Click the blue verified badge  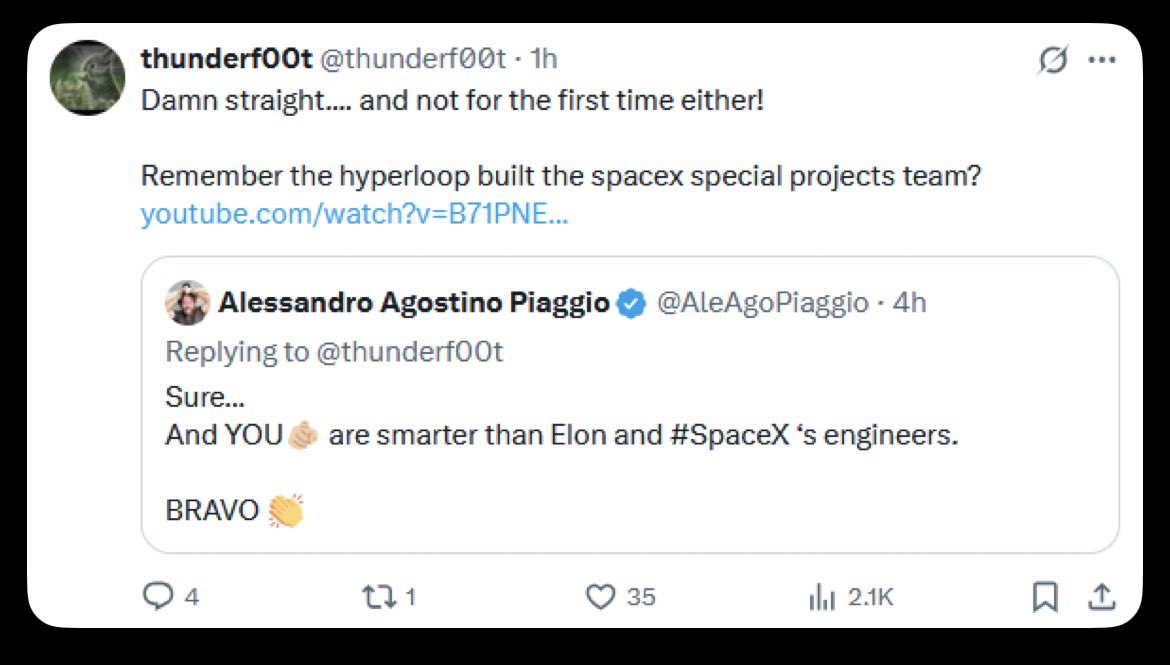pos(631,303)
